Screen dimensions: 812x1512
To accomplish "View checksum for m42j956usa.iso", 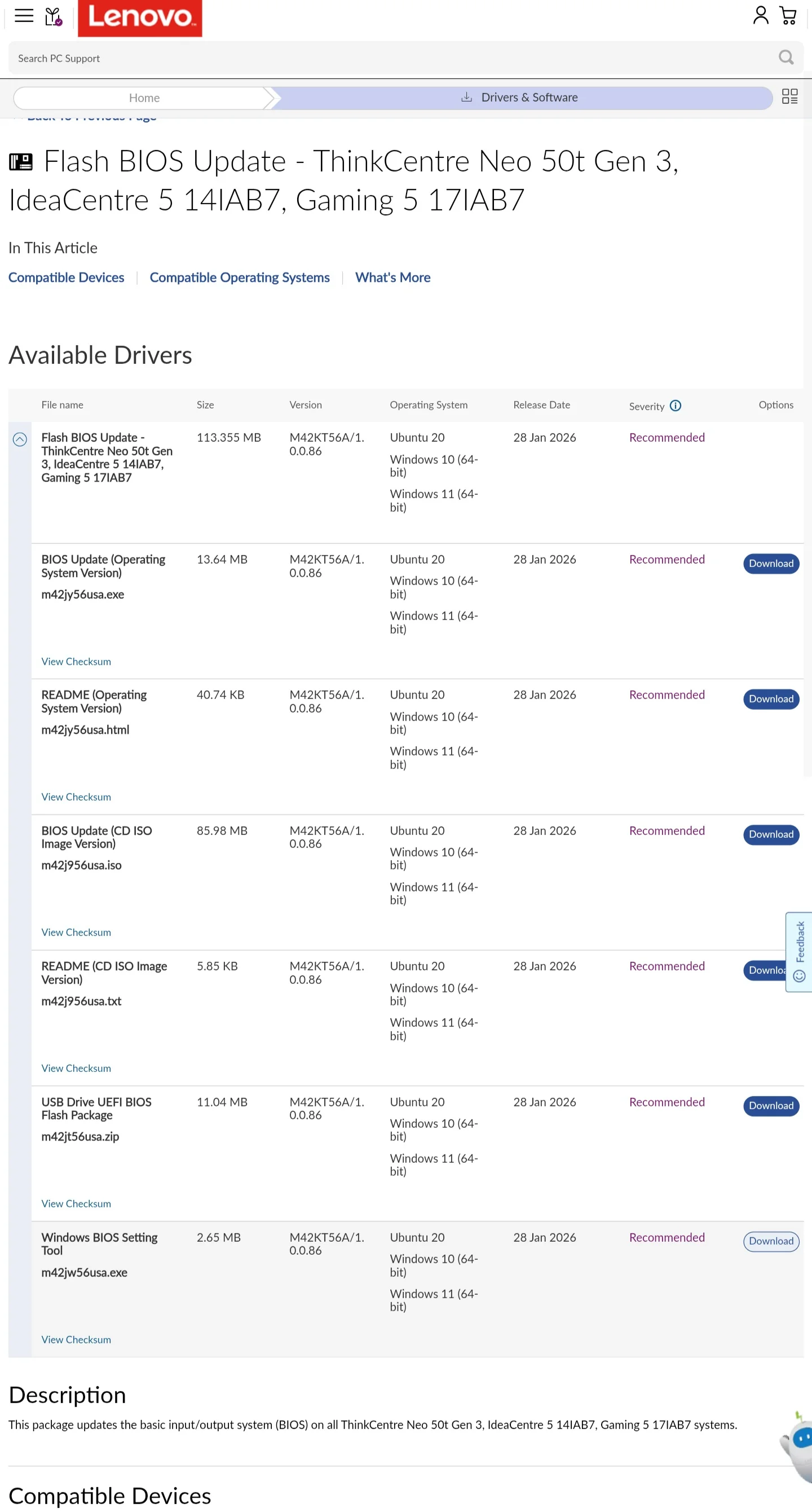I will pos(76,932).
